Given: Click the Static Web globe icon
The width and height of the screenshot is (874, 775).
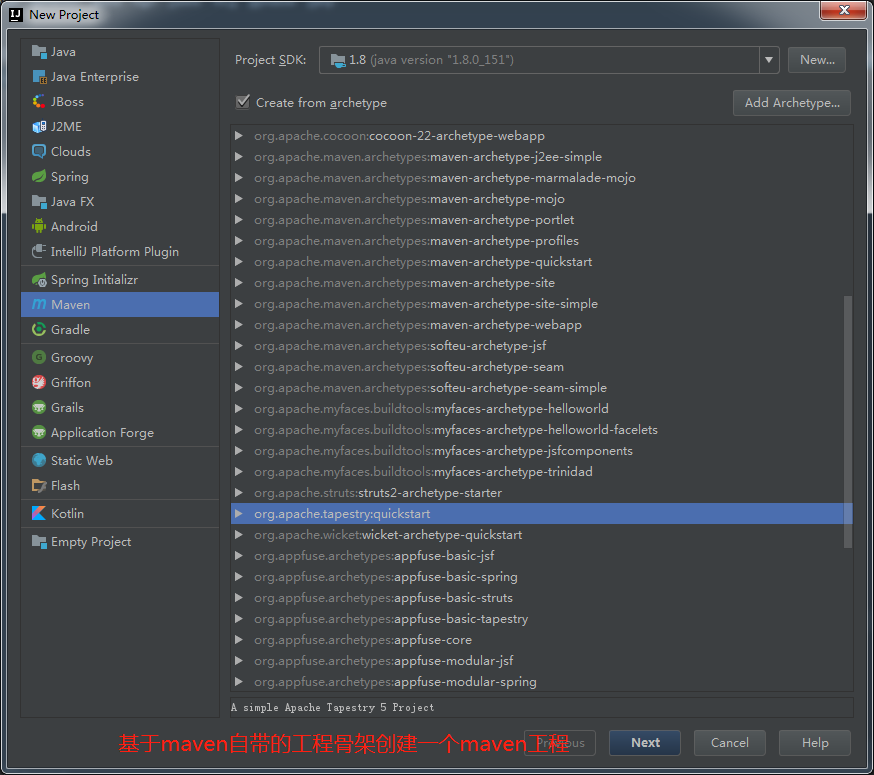Looking at the screenshot, I should 39,461.
